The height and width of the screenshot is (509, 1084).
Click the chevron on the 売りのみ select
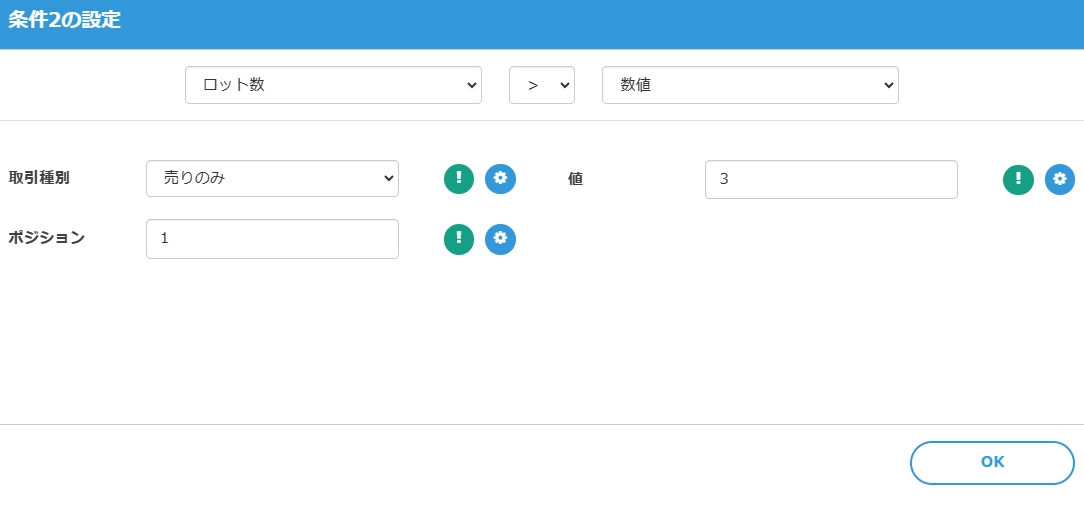389,179
